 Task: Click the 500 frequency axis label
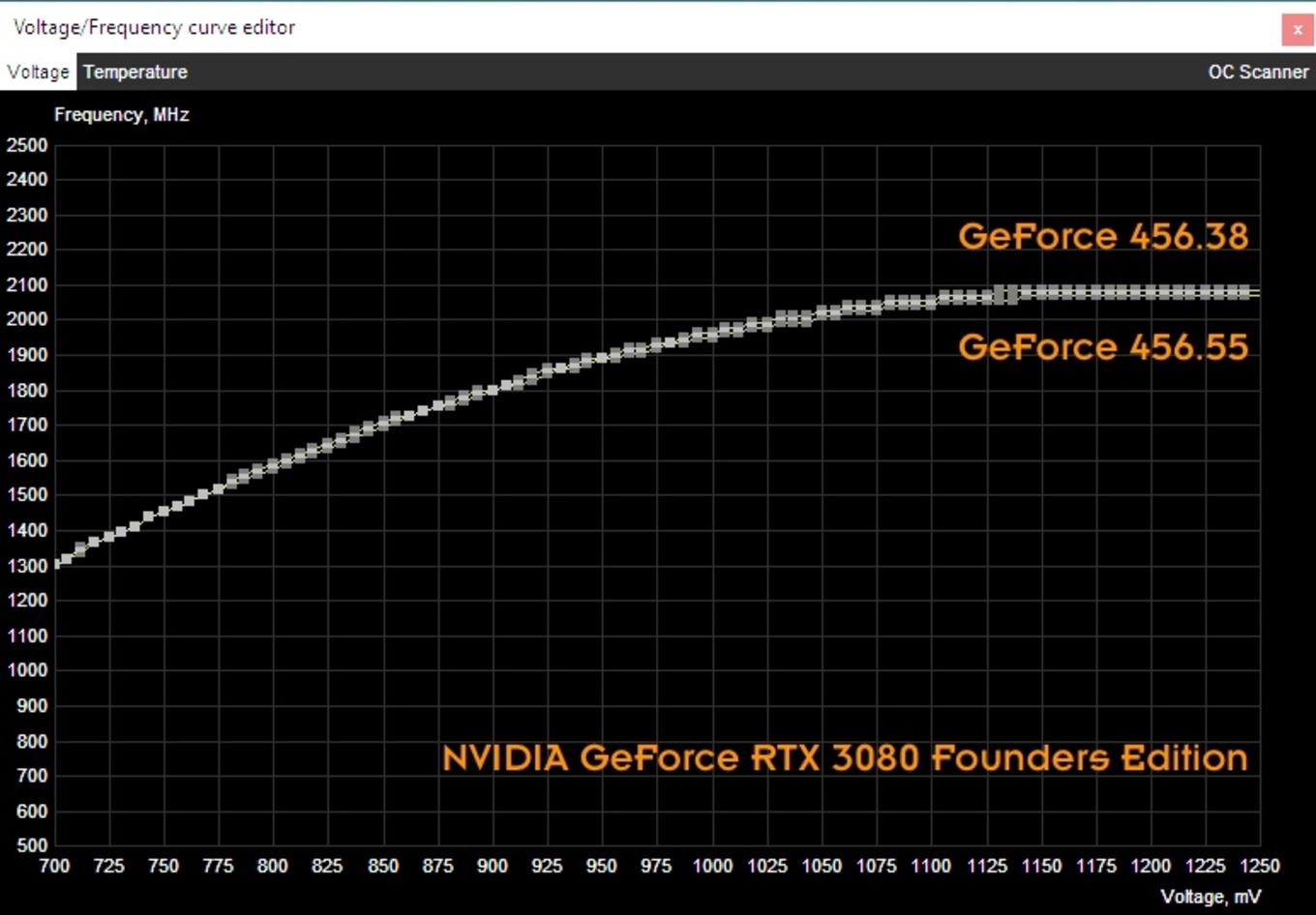pyautogui.click(x=32, y=845)
